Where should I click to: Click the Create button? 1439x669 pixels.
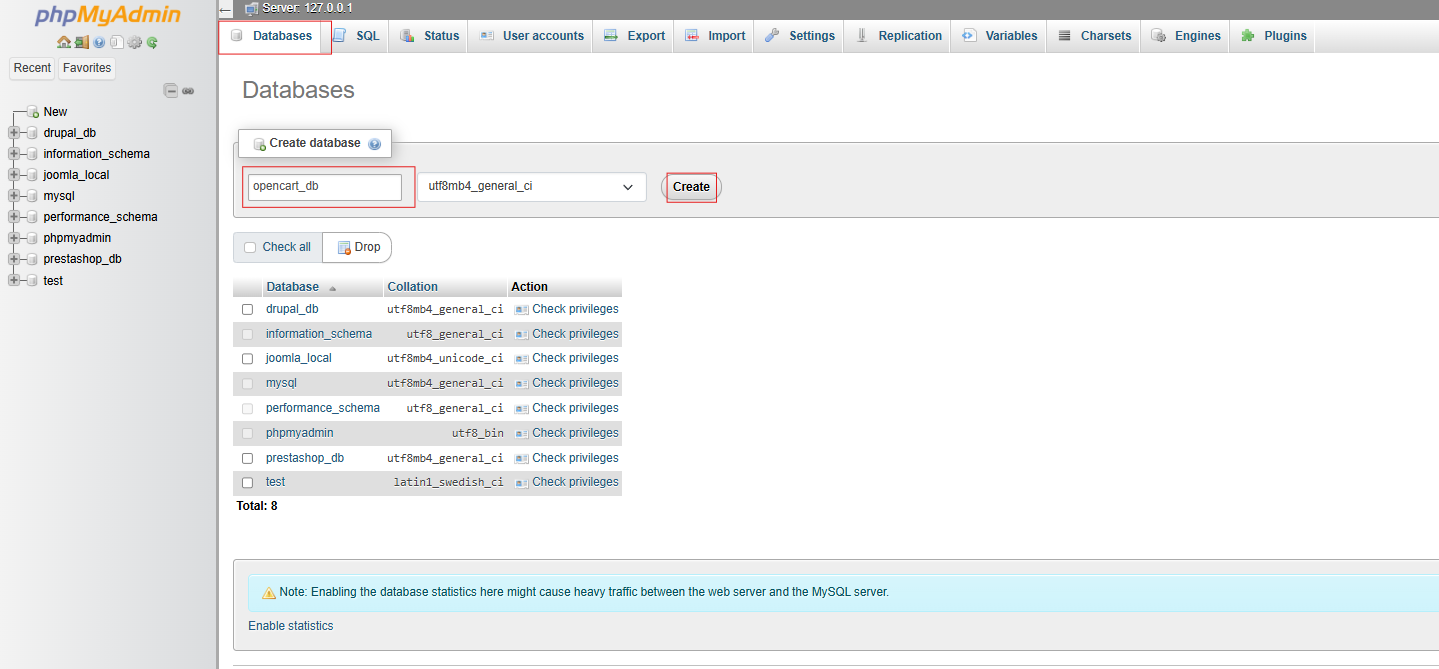[x=690, y=187]
